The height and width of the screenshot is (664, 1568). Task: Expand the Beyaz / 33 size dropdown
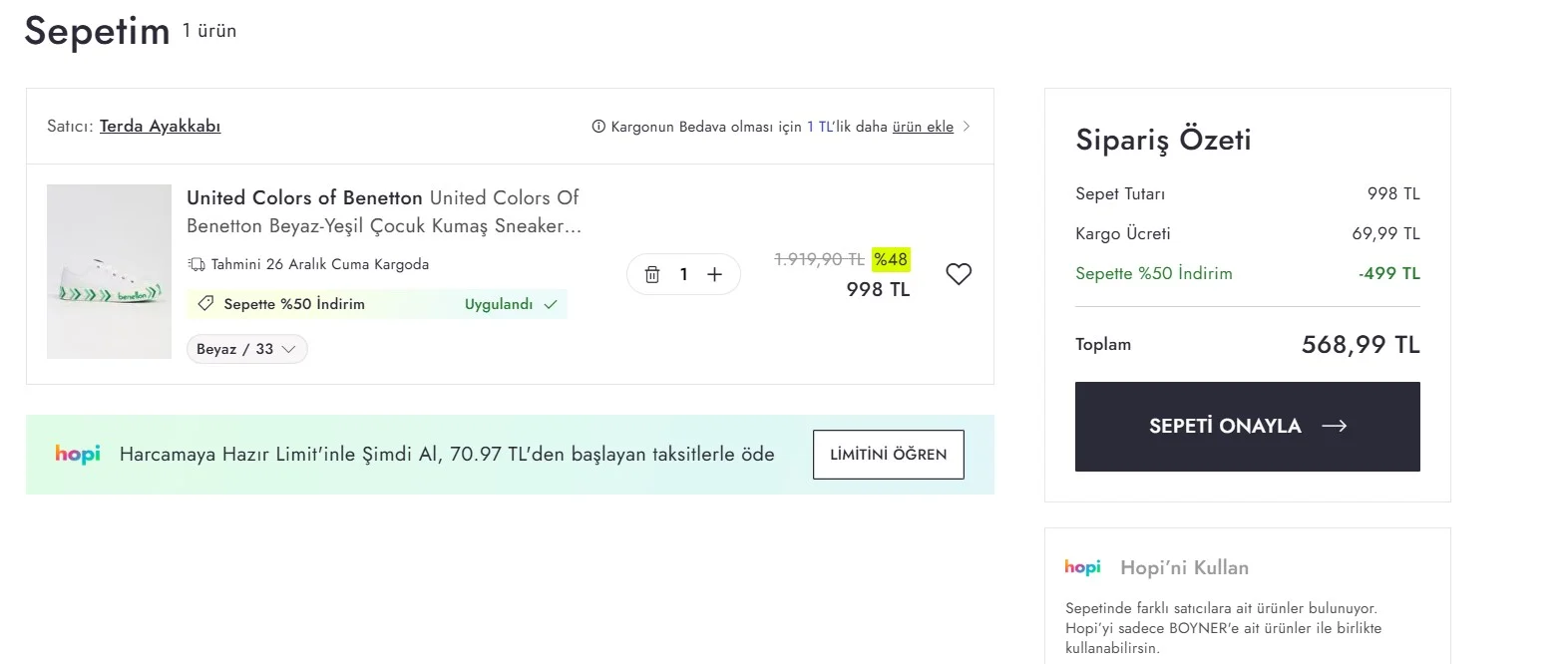[x=246, y=349]
